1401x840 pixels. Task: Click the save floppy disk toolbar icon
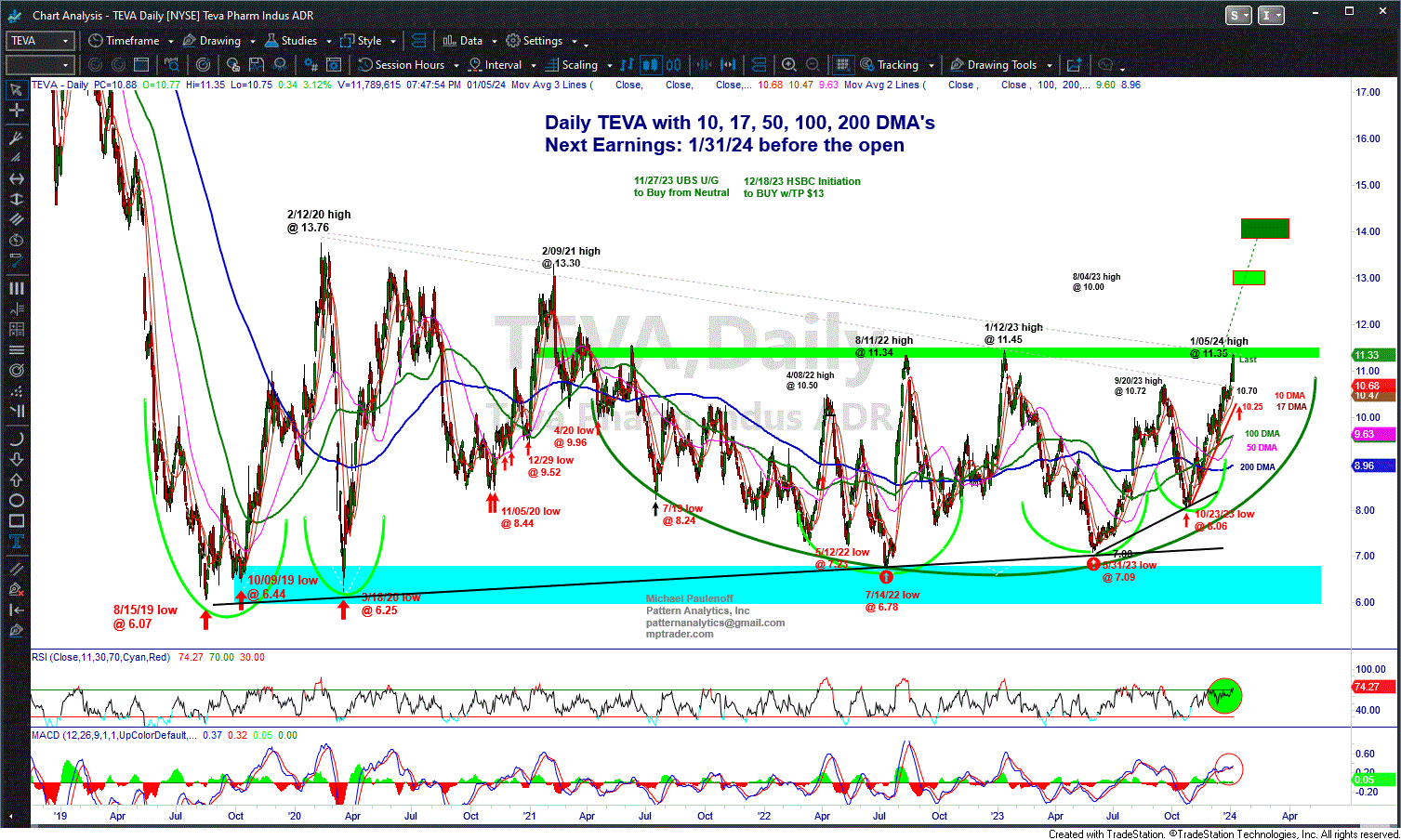[x=256, y=65]
